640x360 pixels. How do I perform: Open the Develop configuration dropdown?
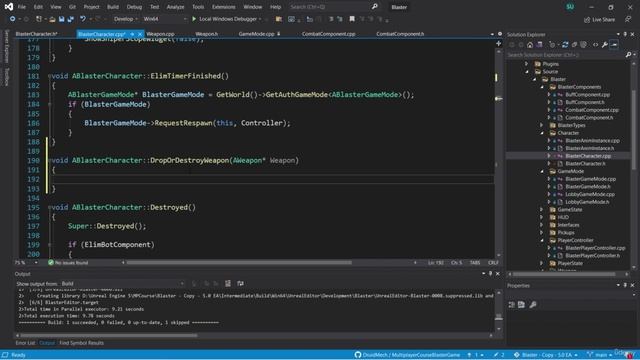tap(125, 19)
